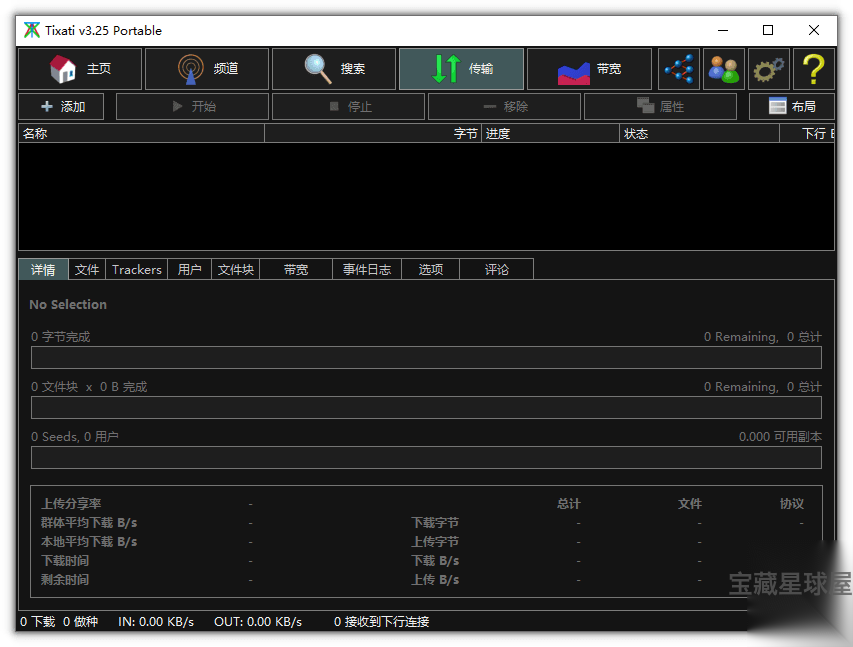Click the '上传字节' label
Image resolution: width=853 pixels, height=647 pixels.
point(435,542)
